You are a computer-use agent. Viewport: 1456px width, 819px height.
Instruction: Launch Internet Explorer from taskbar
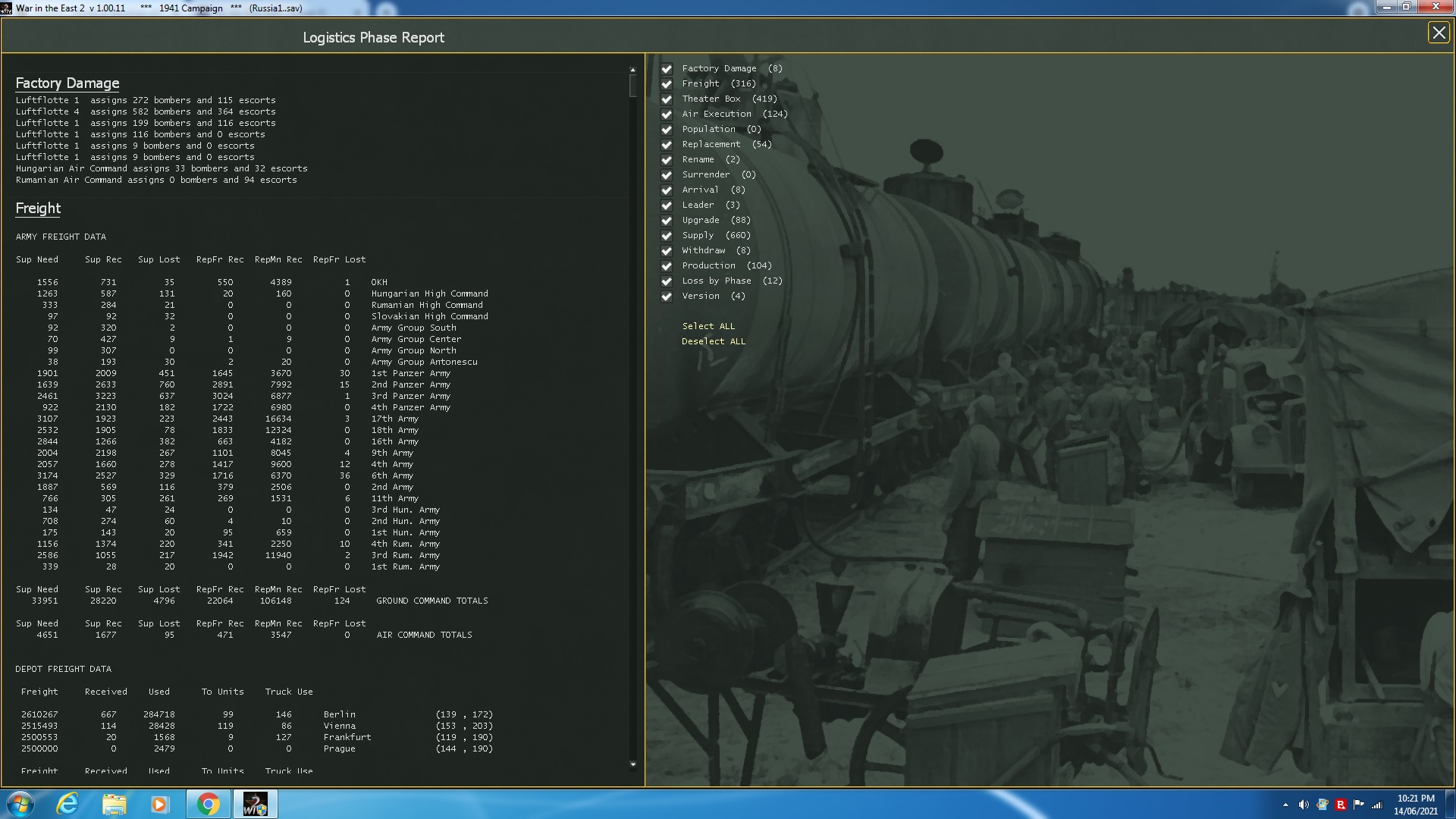[x=67, y=804]
